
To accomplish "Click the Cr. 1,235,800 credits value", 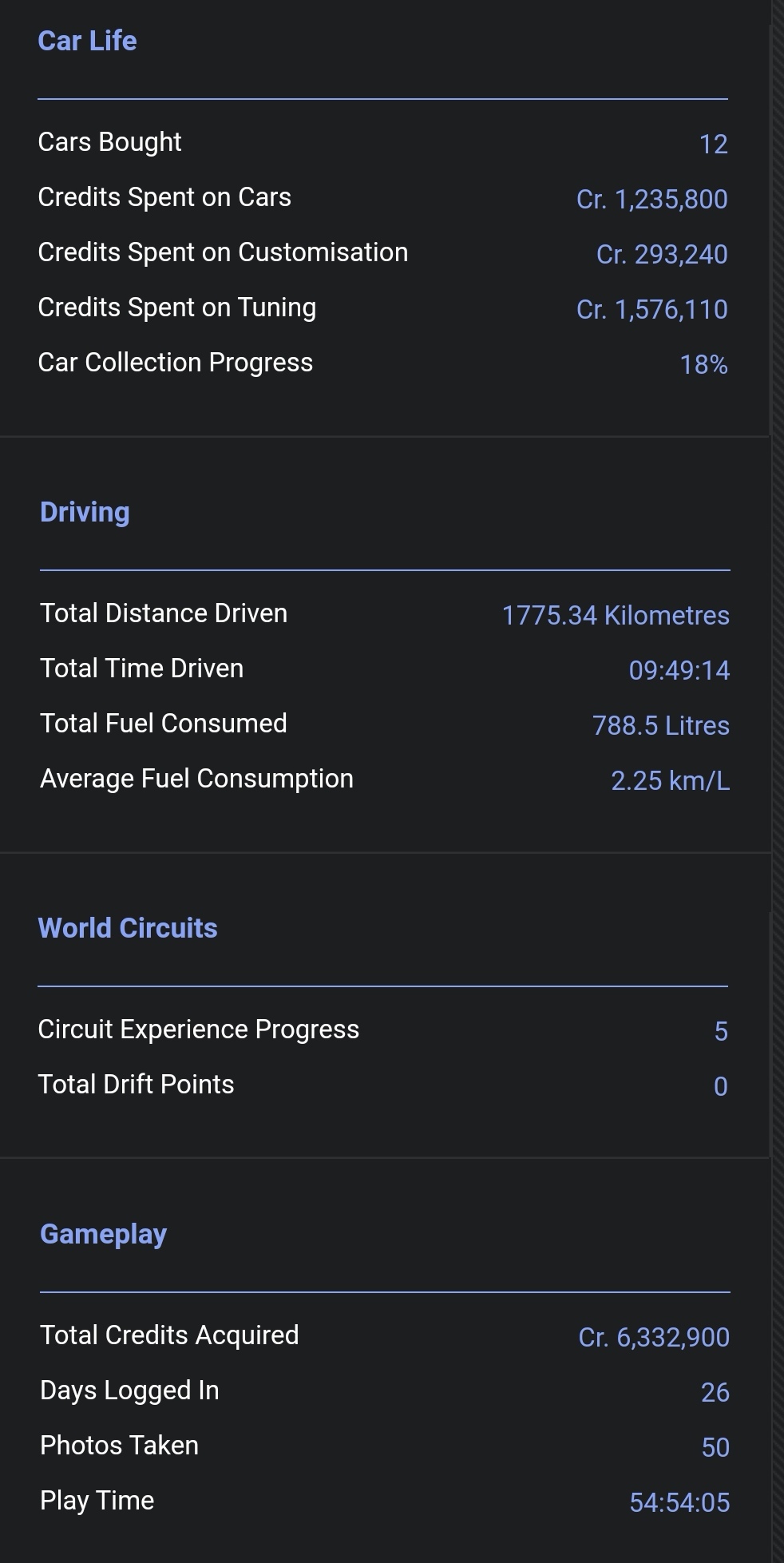I will (x=652, y=200).
